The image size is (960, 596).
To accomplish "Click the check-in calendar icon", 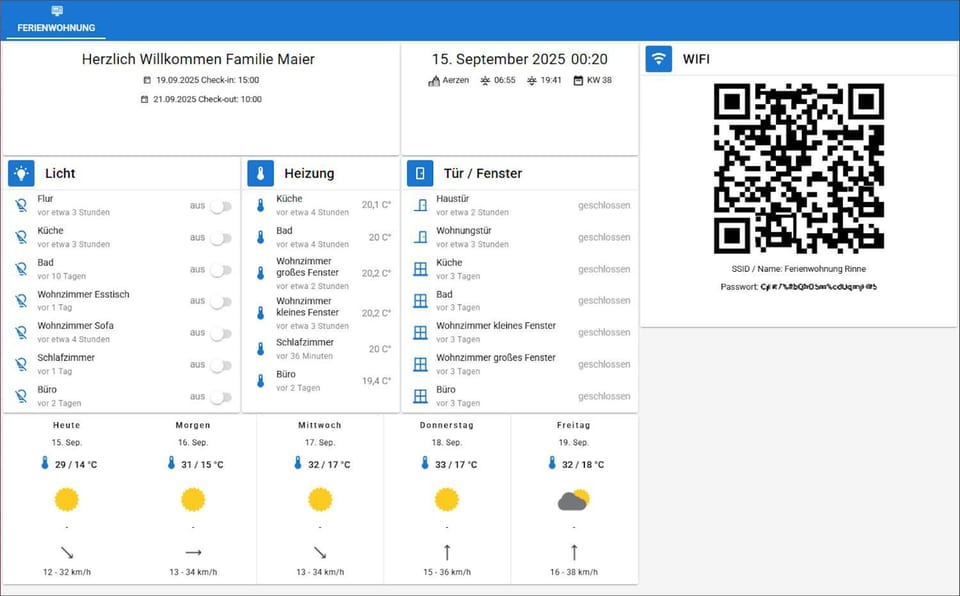I will tap(147, 80).
